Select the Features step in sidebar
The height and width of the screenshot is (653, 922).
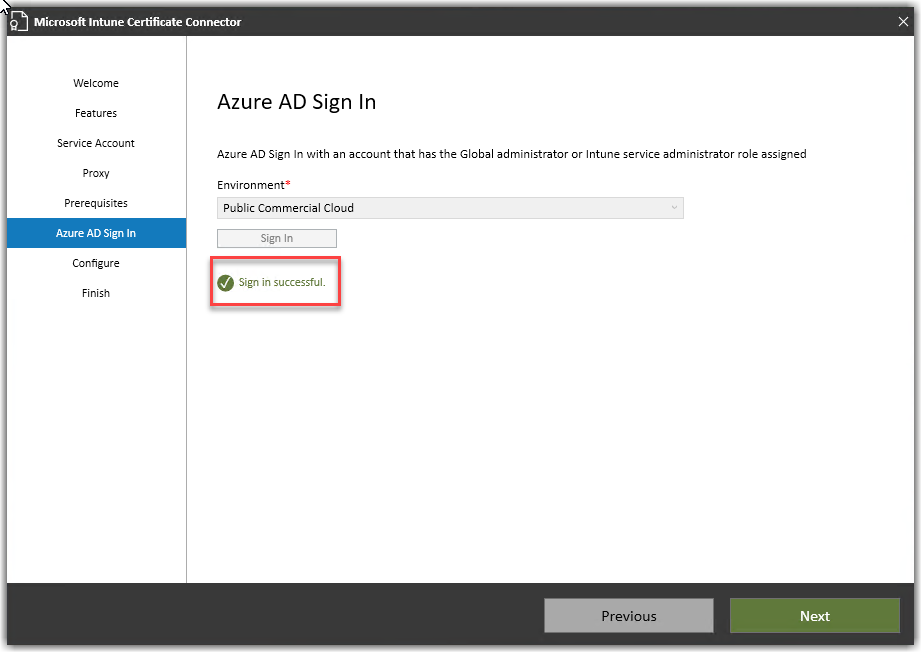[x=96, y=113]
